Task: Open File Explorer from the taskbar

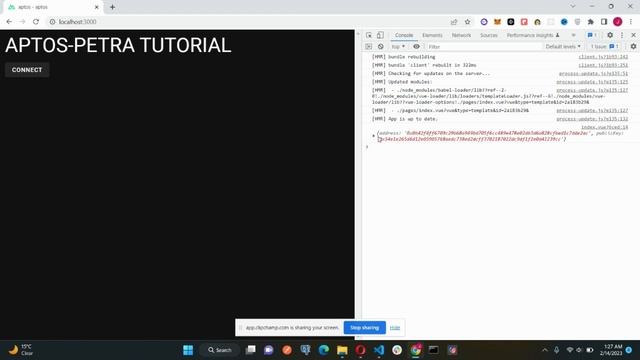Action: [342, 350]
